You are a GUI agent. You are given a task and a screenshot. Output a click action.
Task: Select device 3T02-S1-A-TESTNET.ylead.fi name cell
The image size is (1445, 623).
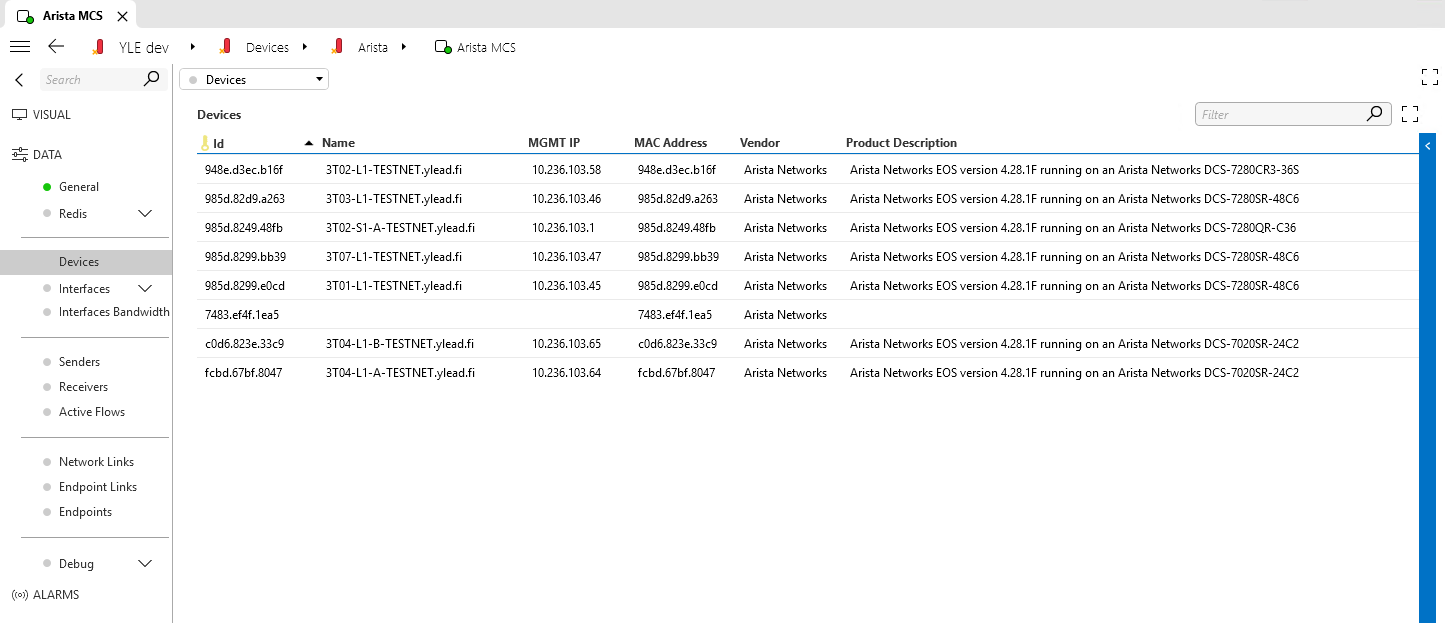pos(400,228)
